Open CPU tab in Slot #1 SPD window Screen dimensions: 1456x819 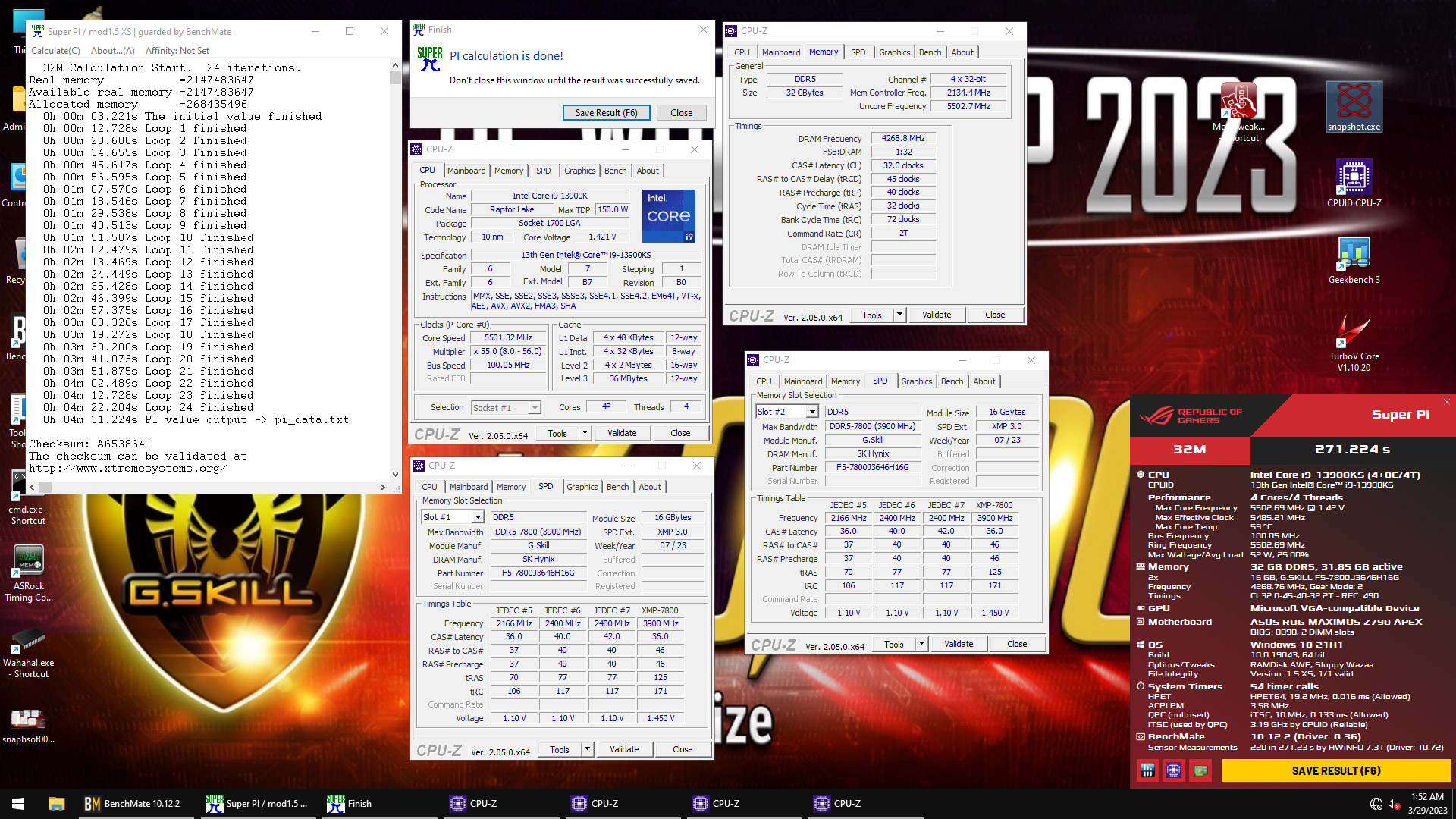[x=429, y=487]
